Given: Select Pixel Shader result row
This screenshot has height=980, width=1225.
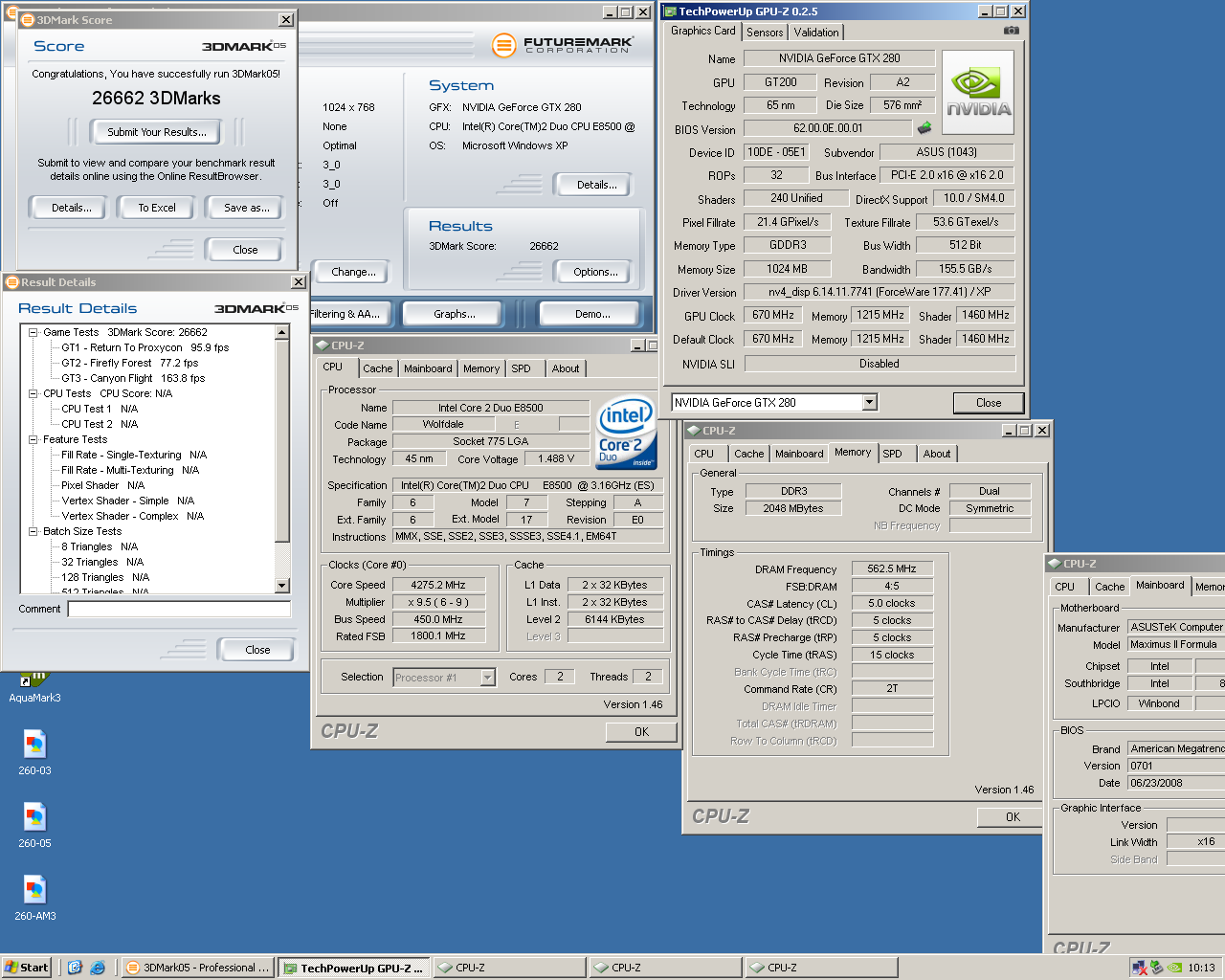Looking at the screenshot, I should (x=102, y=485).
